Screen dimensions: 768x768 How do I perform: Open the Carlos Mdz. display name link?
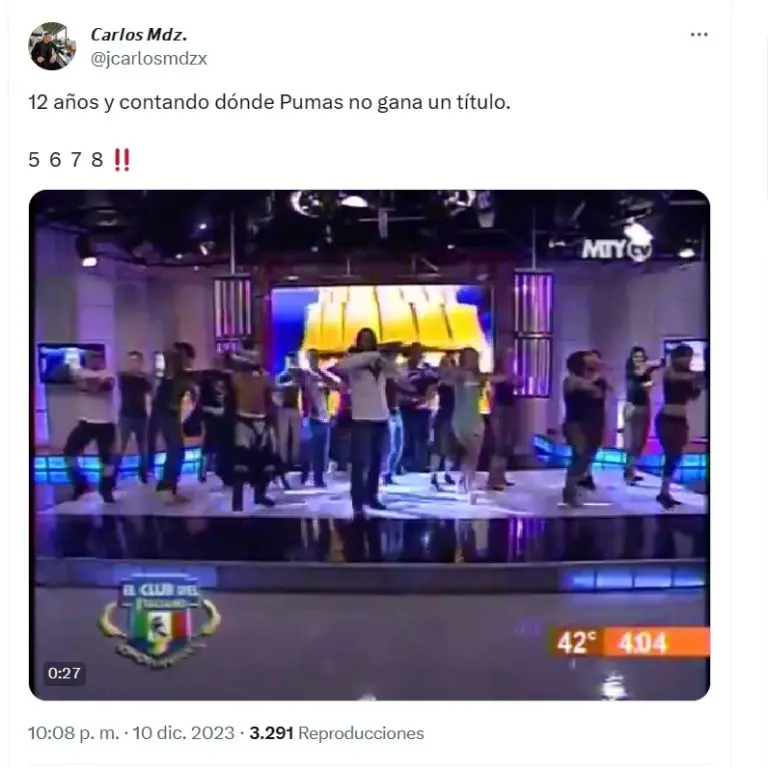coord(139,34)
